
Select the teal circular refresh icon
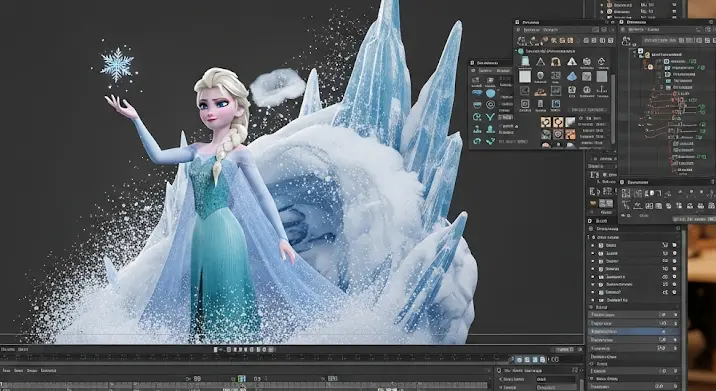coord(476,117)
